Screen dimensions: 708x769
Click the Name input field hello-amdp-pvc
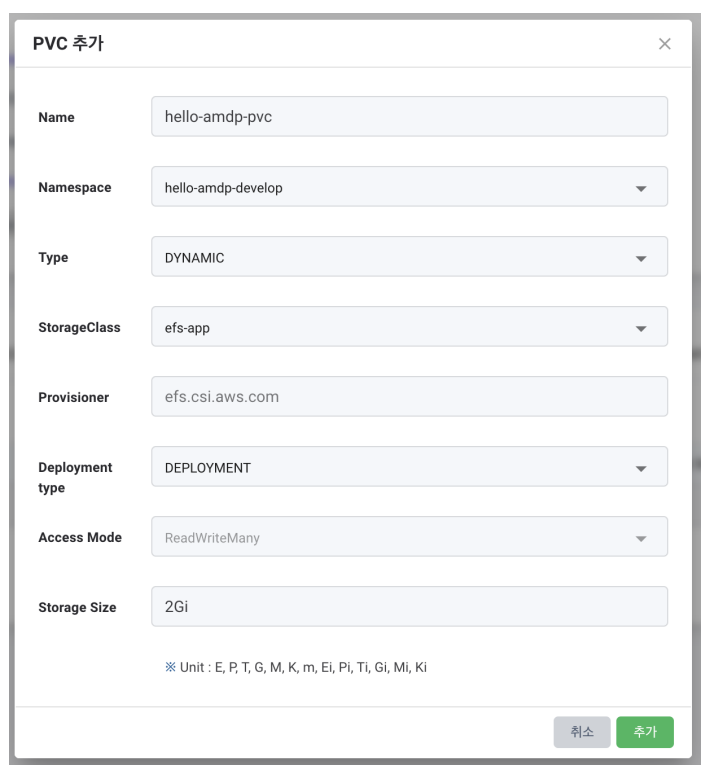pos(409,117)
